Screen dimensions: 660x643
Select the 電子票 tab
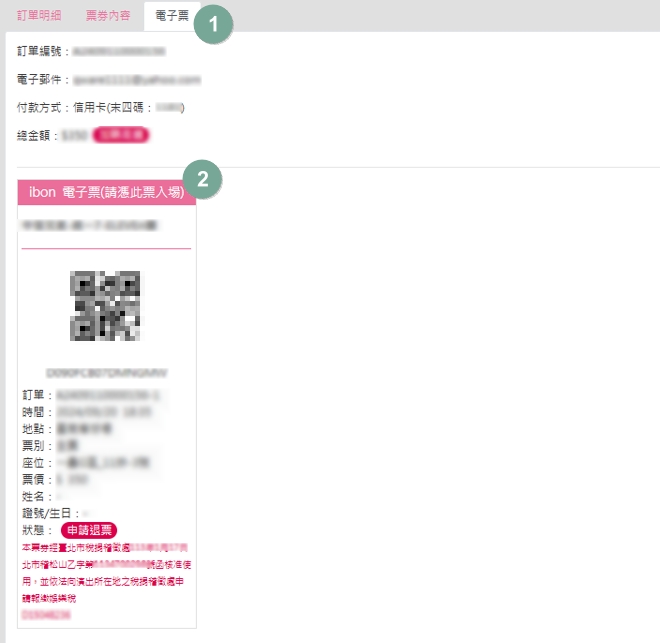click(171, 16)
